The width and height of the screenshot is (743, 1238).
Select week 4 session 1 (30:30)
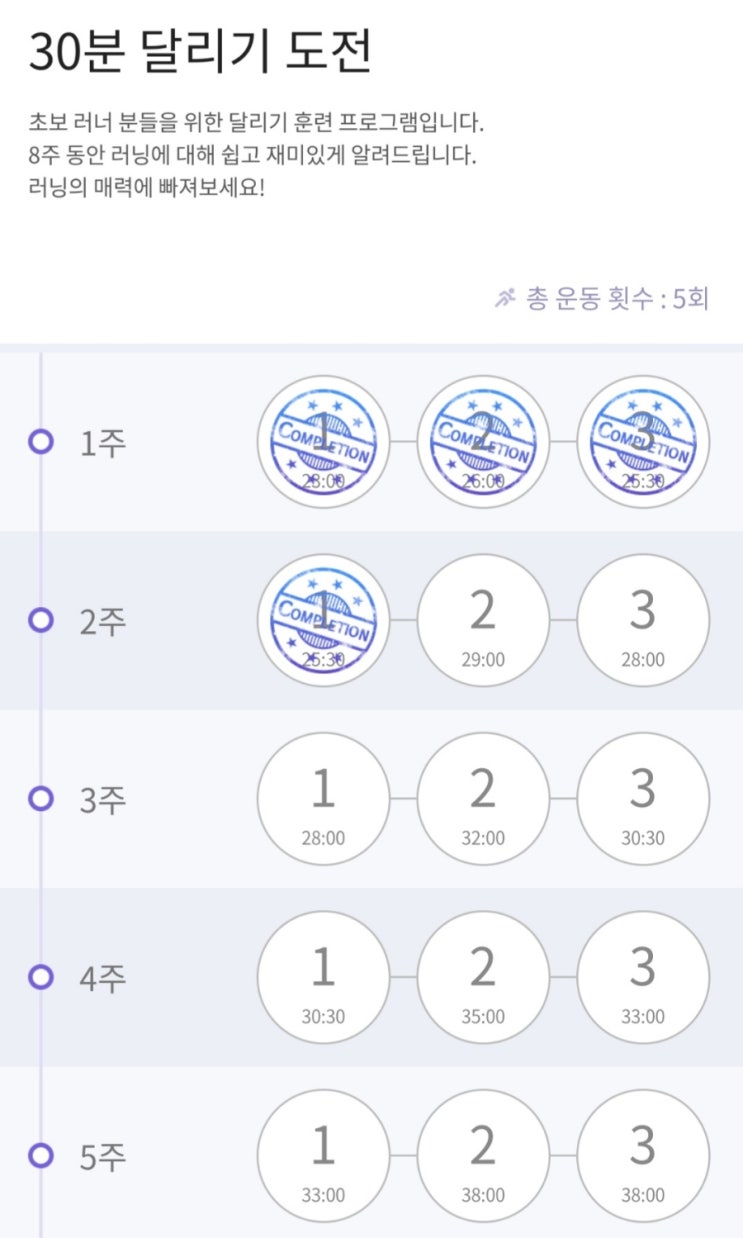[x=323, y=977]
